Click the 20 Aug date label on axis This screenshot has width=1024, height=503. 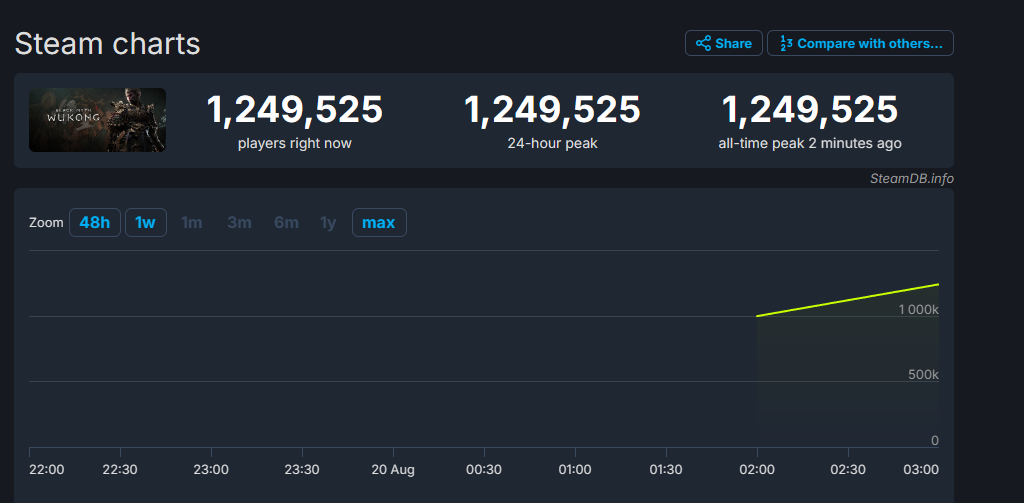tap(393, 469)
